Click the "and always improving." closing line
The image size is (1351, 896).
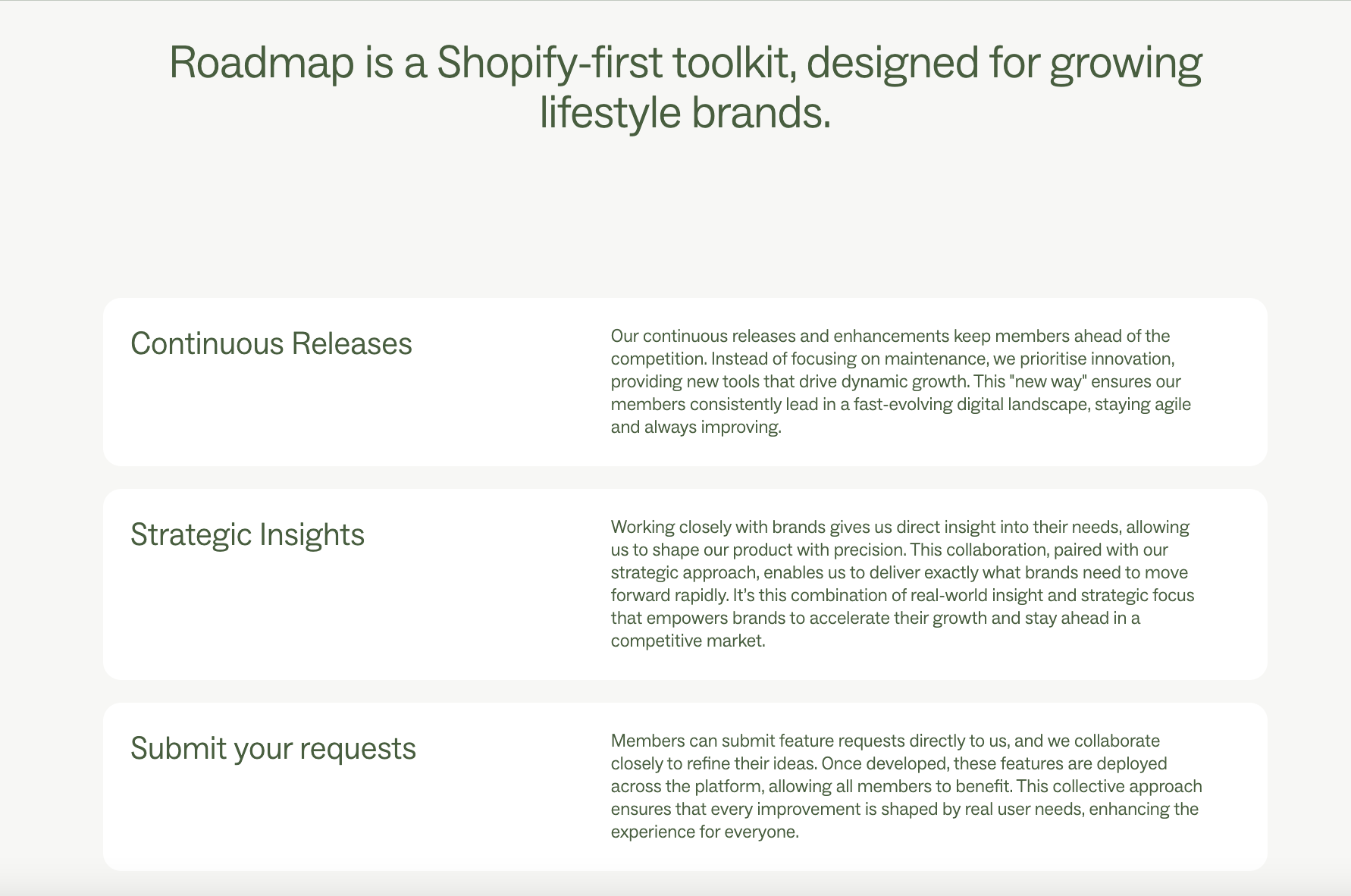click(695, 427)
